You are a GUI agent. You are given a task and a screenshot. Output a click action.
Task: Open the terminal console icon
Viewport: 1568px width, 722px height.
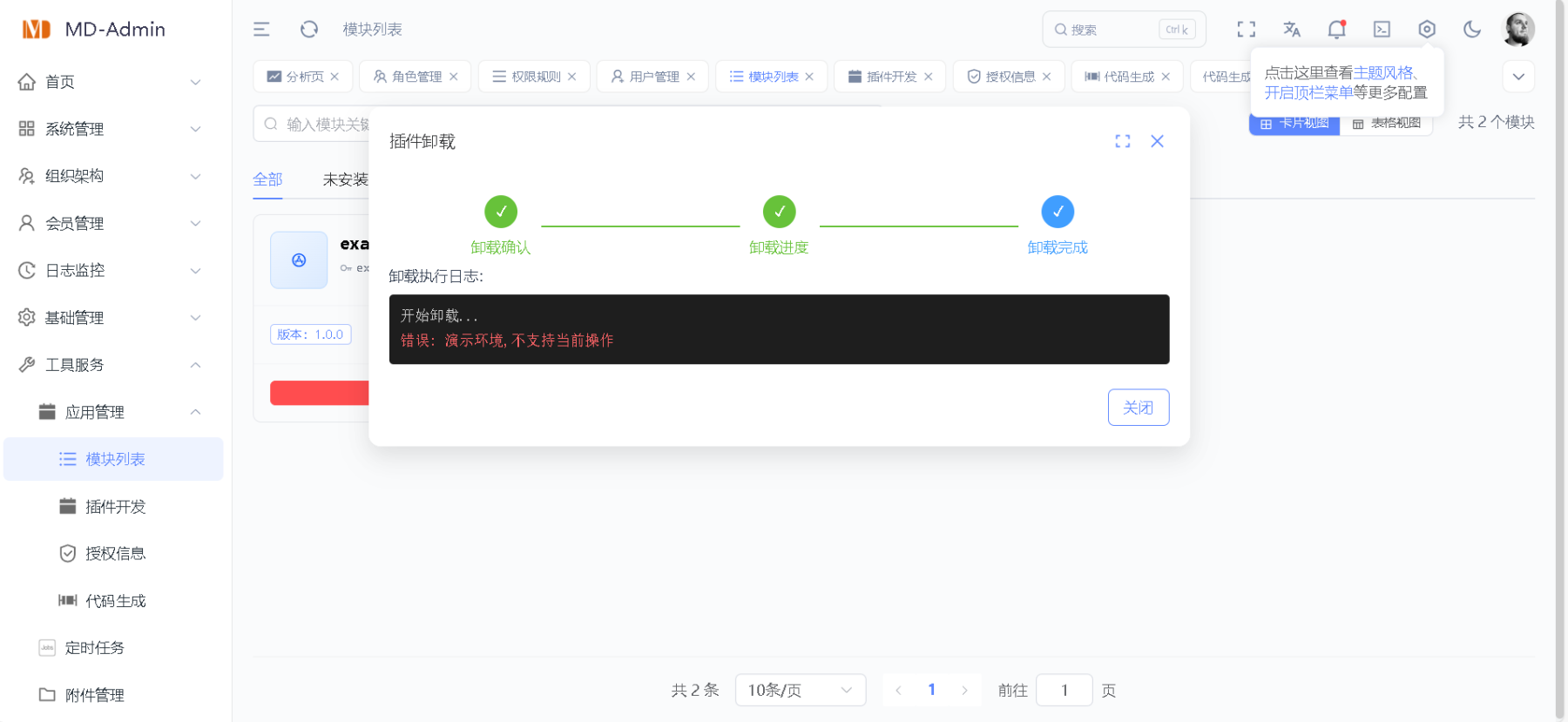click(x=1382, y=30)
